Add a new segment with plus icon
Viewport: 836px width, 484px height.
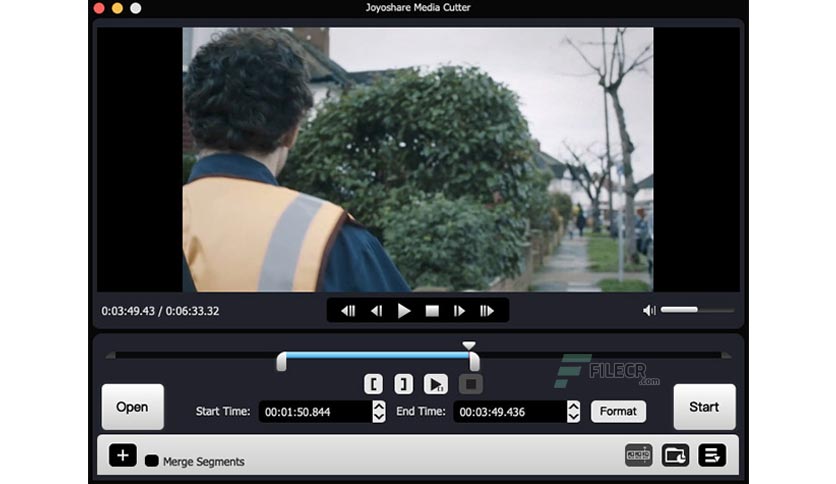[123, 455]
